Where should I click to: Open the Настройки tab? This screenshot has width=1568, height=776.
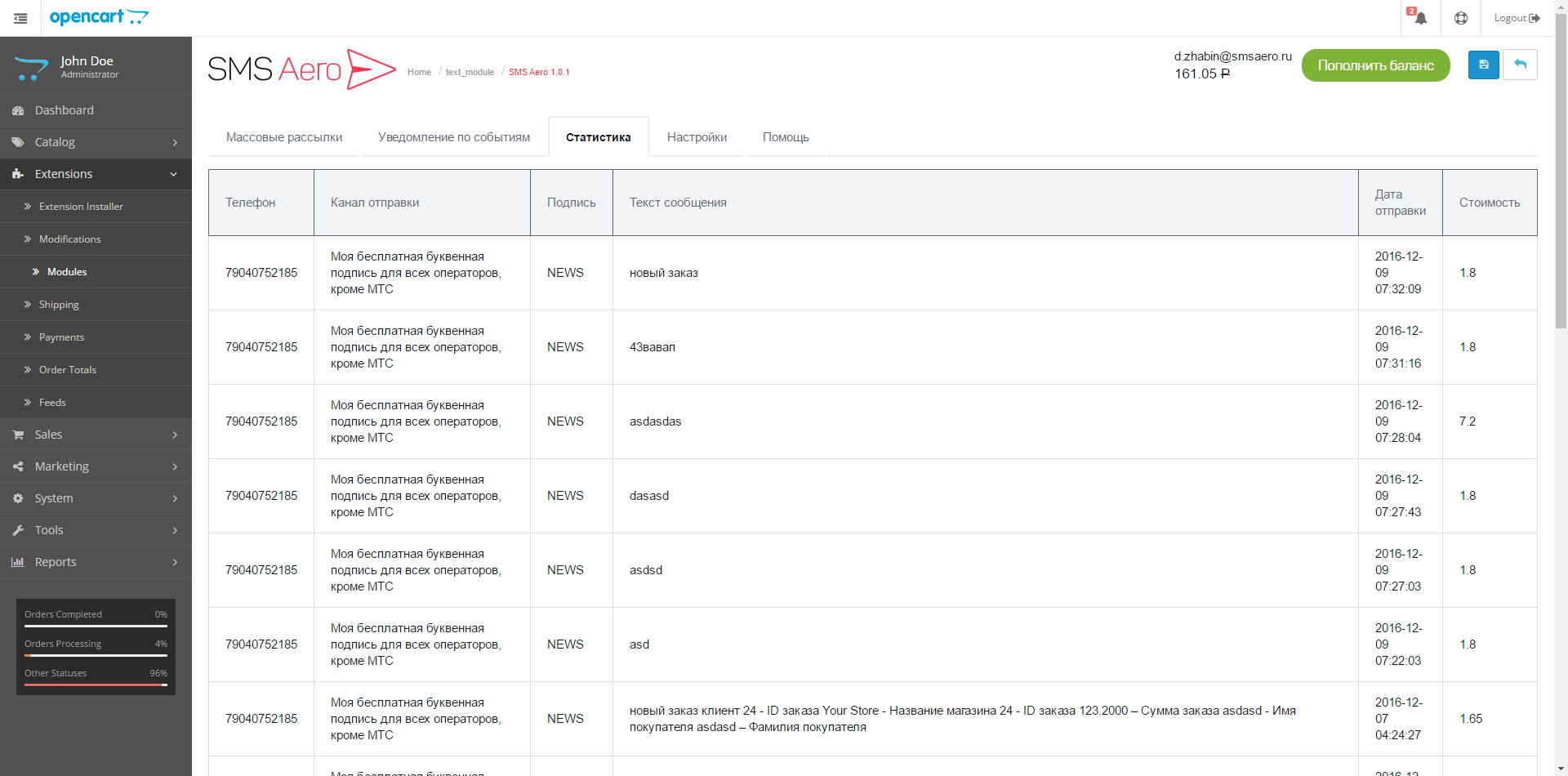(697, 137)
